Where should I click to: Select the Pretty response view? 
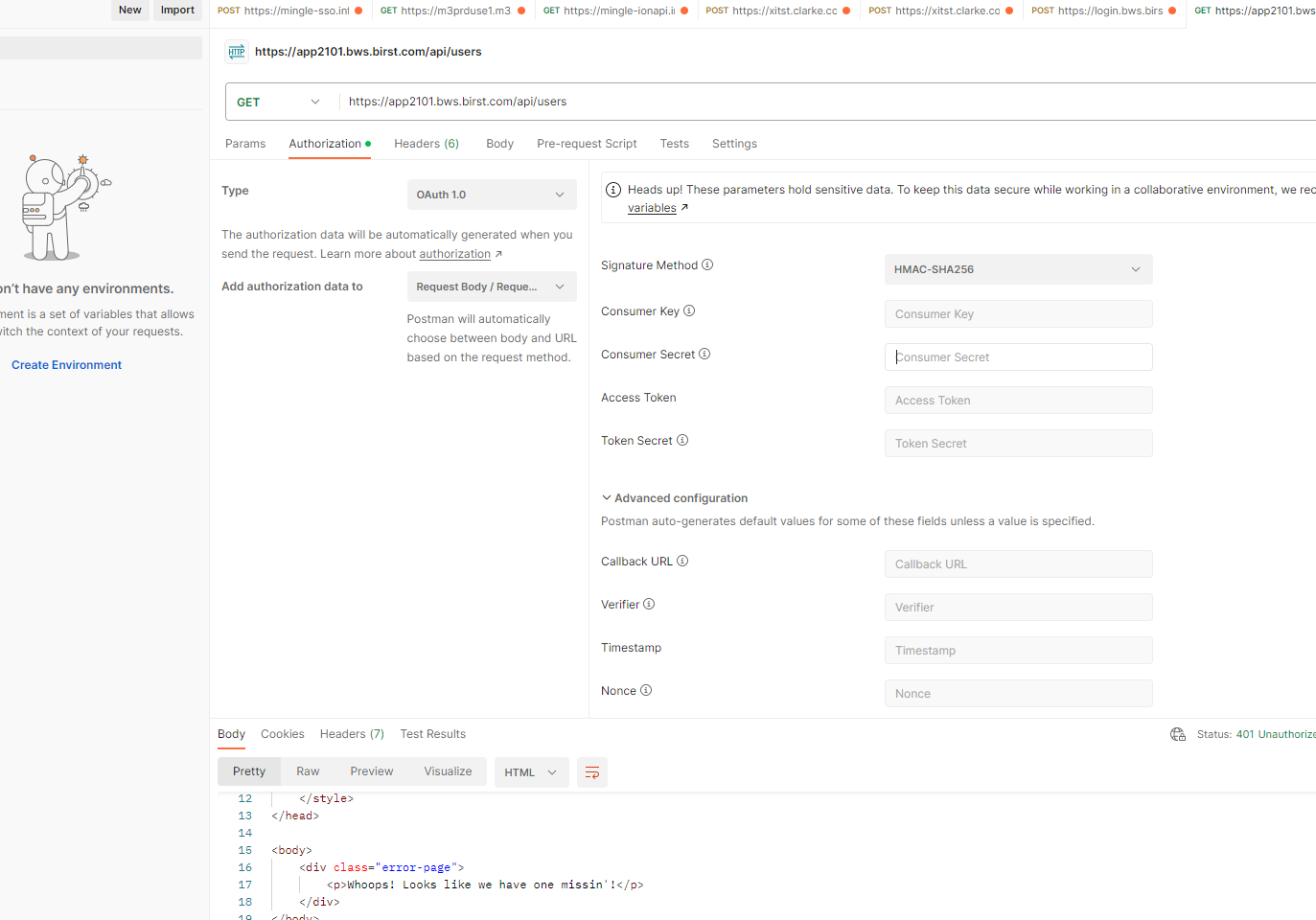click(249, 771)
